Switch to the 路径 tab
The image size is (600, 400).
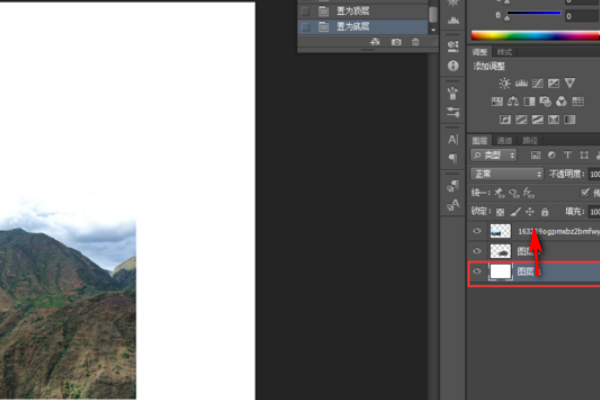point(530,140)
